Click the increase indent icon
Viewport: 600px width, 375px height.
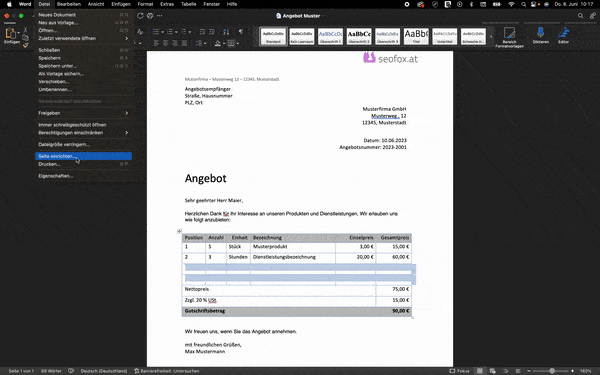(x=212, y=32)
